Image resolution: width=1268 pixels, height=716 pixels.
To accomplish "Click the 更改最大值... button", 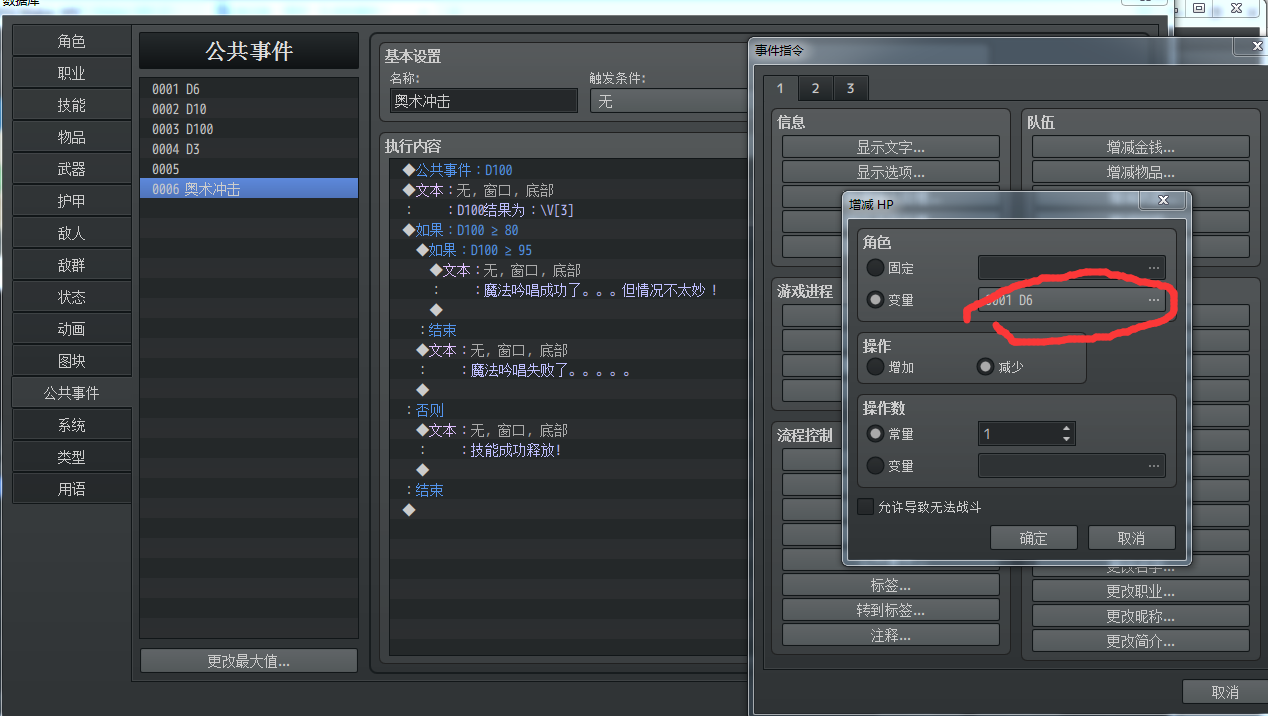I will point(249,661).
